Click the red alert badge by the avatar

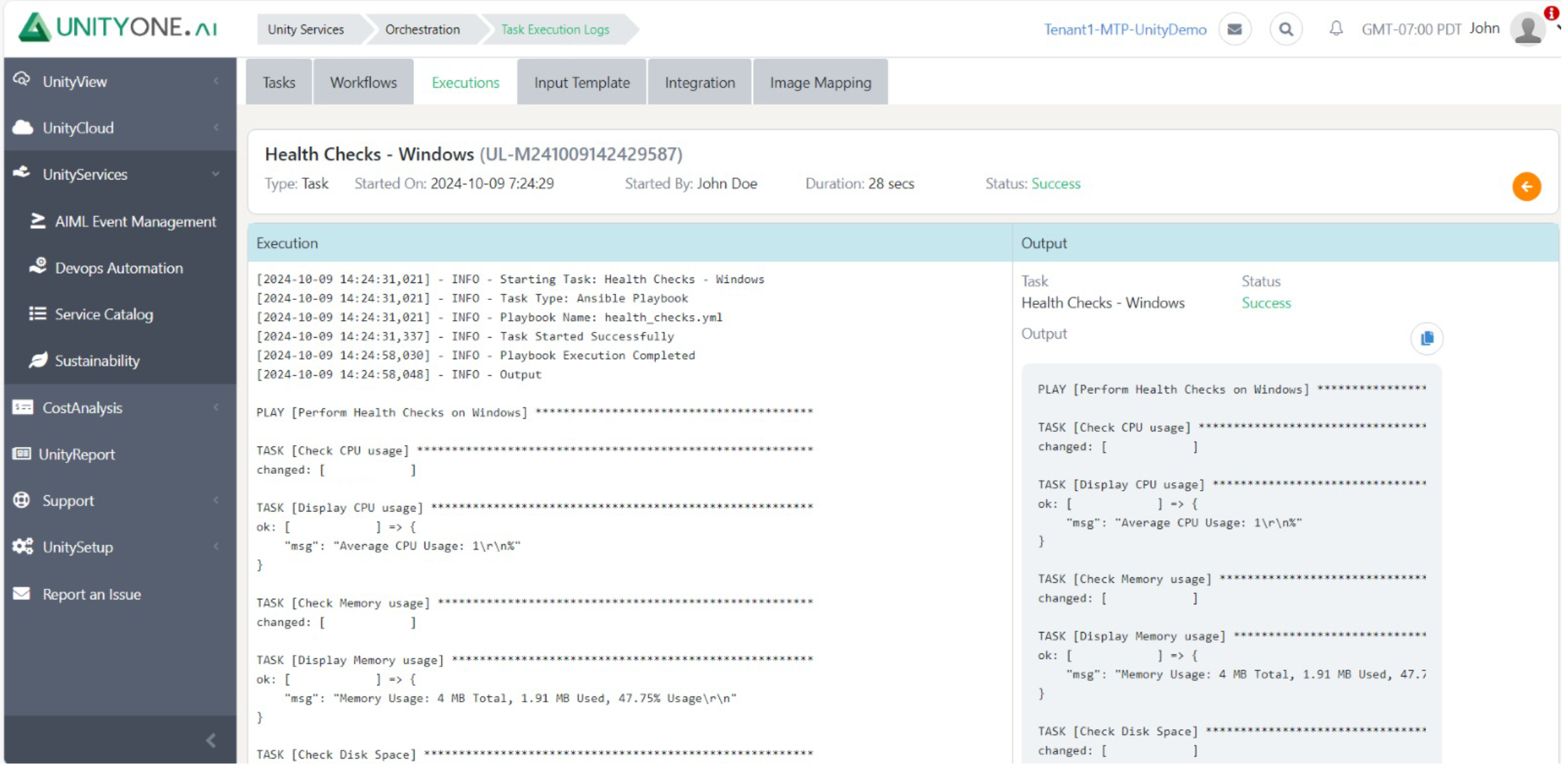(x=1551, y=13)
